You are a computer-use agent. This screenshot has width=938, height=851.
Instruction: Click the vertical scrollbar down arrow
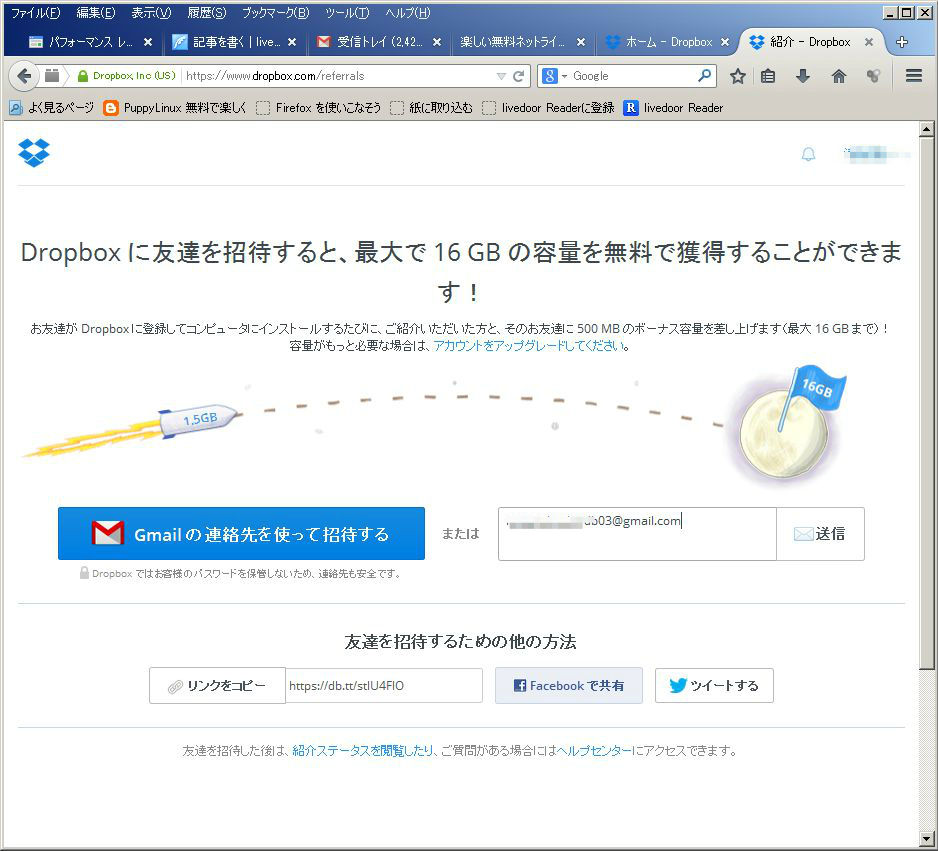927,839
